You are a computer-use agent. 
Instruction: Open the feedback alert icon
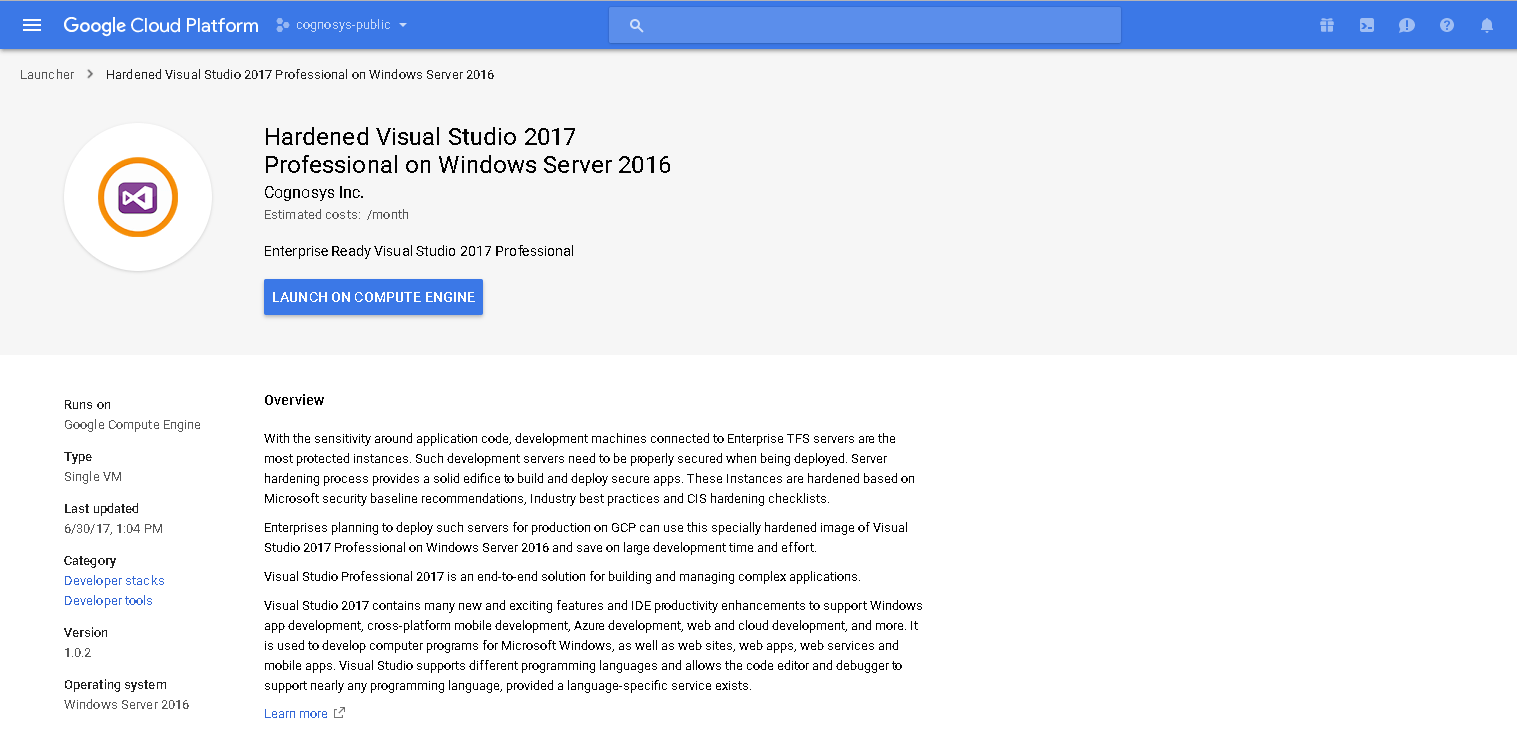1407,25
